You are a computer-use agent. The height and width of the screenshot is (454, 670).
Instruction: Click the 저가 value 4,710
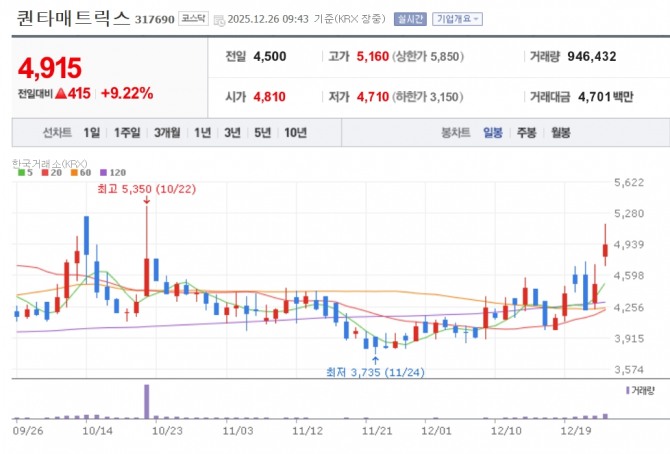(x=373, y=97)
